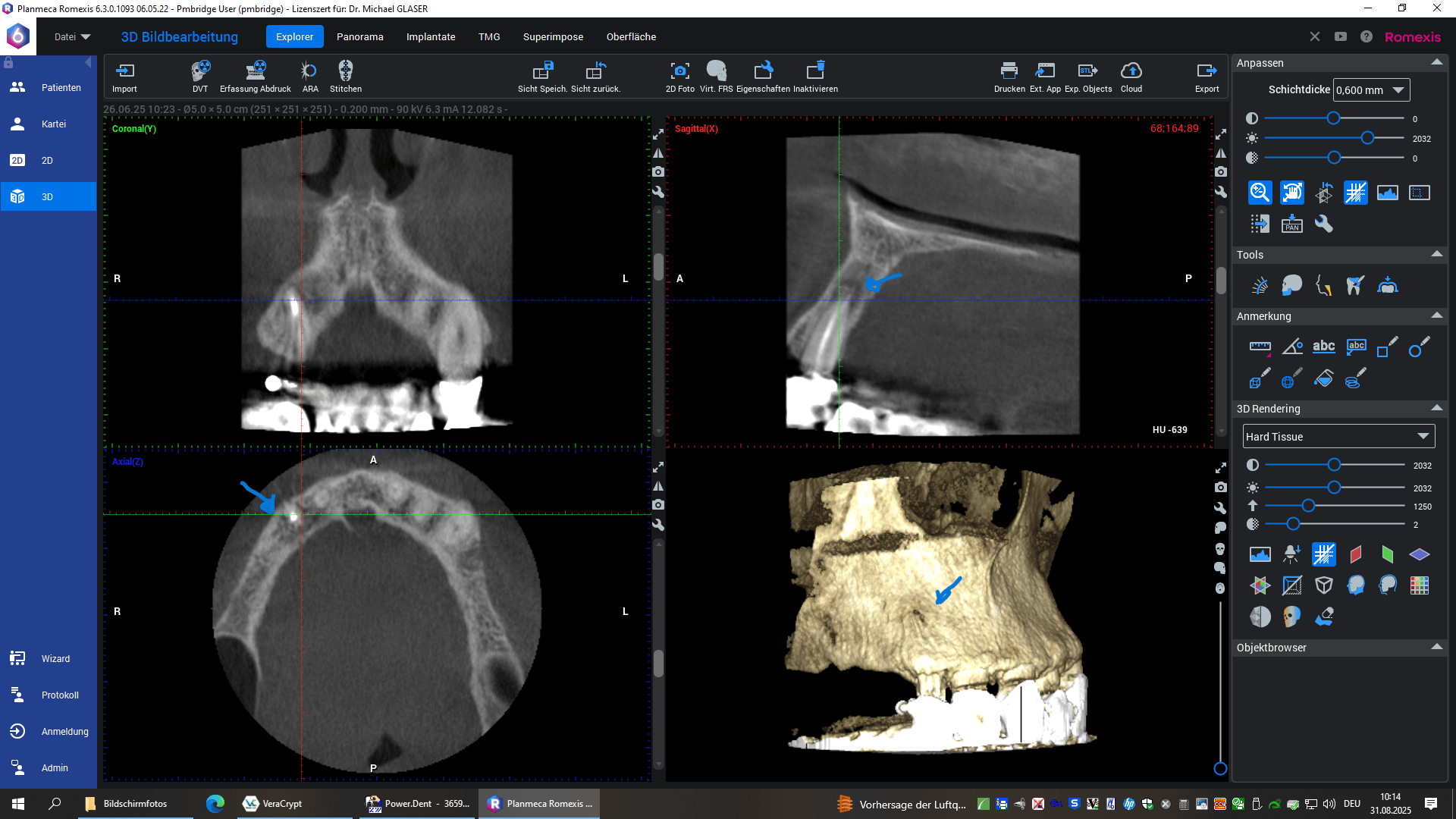Switch to the Superimpose tab
The image size is (1456, 819).
coord(553,36)
